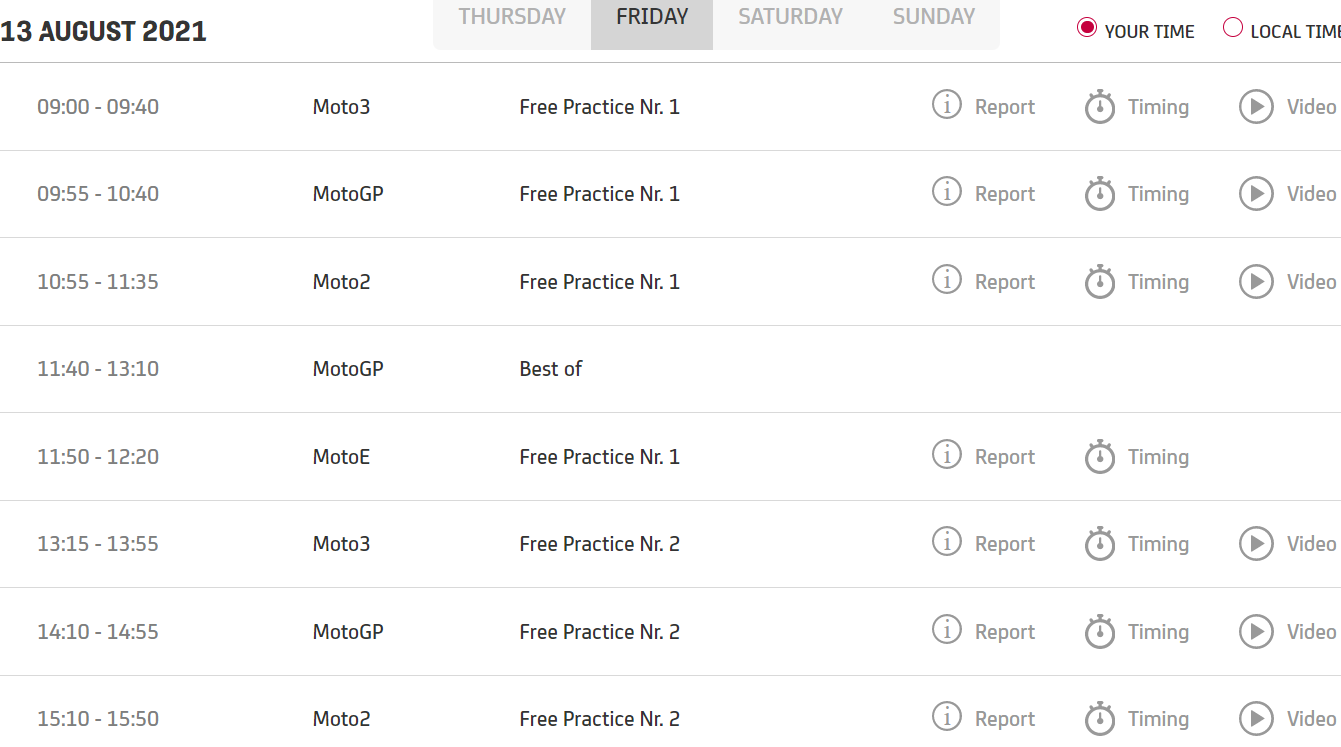Play video for MotoGP Free Practice 2
1341x747 pixels.
(1256, 632)
